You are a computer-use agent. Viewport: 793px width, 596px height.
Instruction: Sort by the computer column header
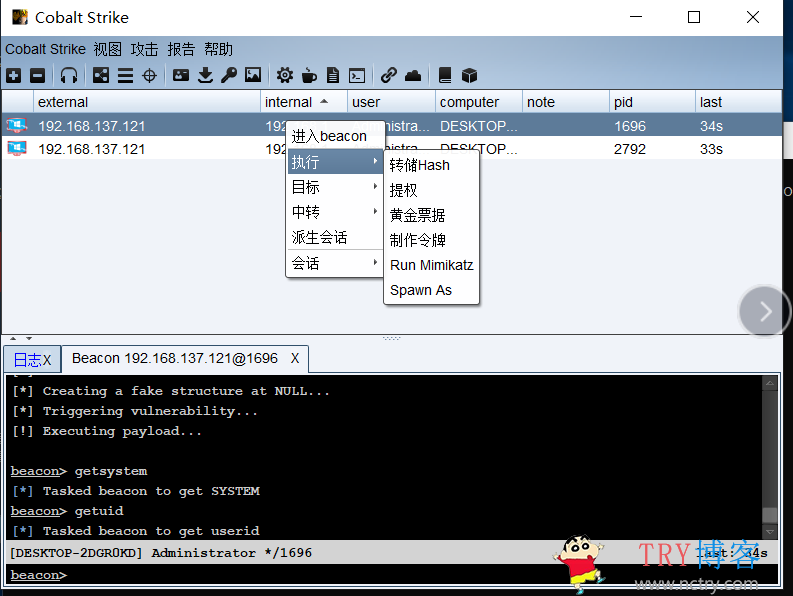point(478,102)
